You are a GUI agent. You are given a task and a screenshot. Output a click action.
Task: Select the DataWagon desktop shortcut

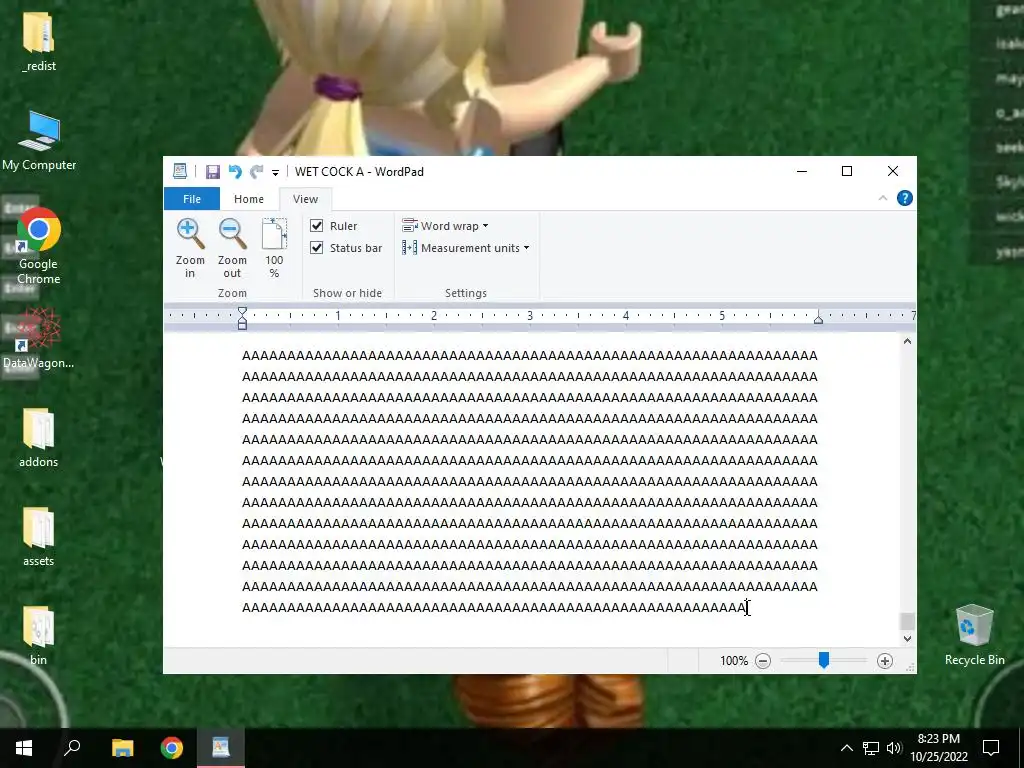pyautogui.click(x=39, y=338)
